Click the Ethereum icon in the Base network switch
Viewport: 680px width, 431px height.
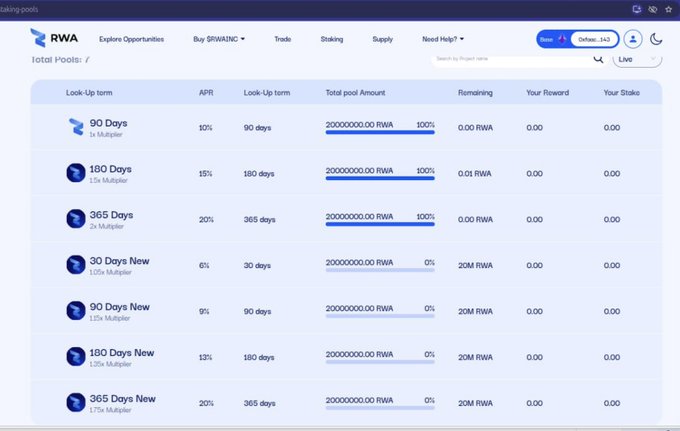pyautogui.click(x=562, y=39)
